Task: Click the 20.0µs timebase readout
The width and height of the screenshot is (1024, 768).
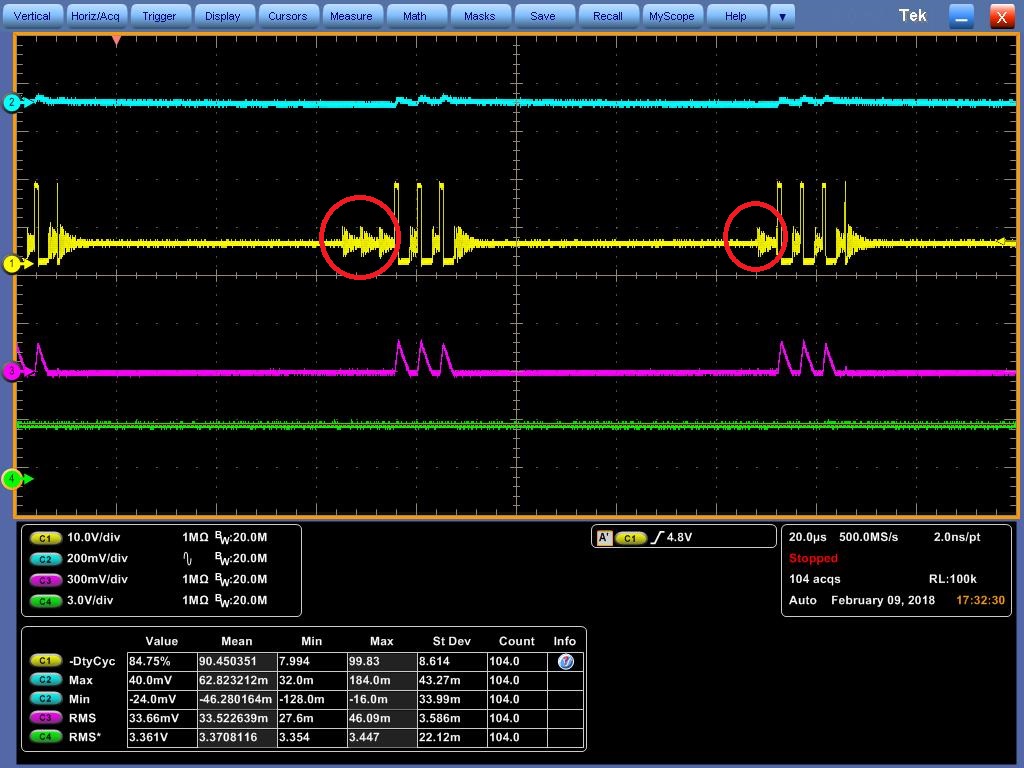Action: click(x=808, y=537)
